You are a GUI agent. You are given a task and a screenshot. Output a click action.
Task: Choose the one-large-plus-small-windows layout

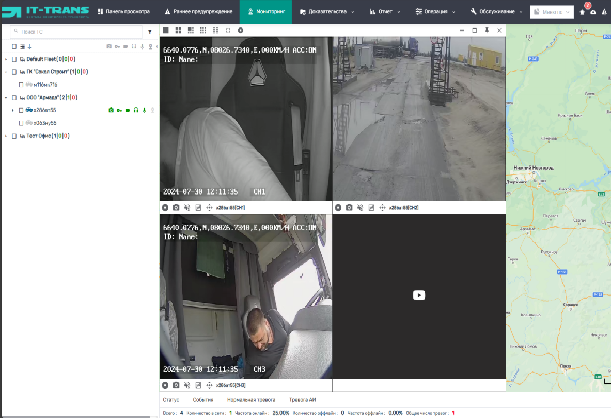click(x=190, y=30)
